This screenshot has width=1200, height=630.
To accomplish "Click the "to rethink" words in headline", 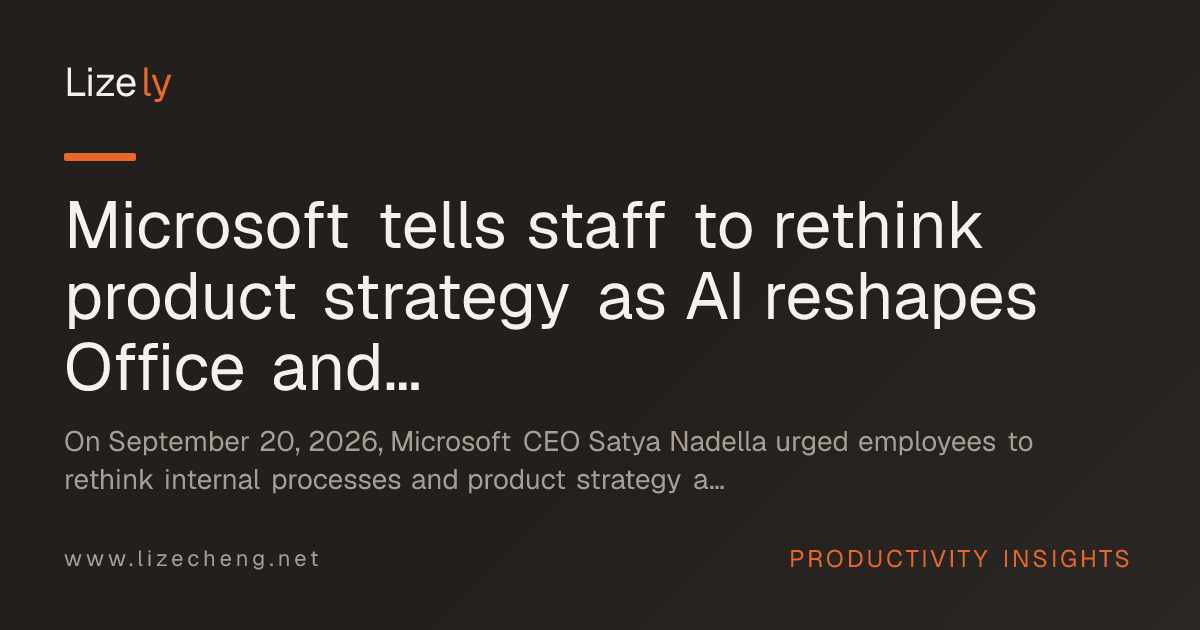I will click(838, 228).
